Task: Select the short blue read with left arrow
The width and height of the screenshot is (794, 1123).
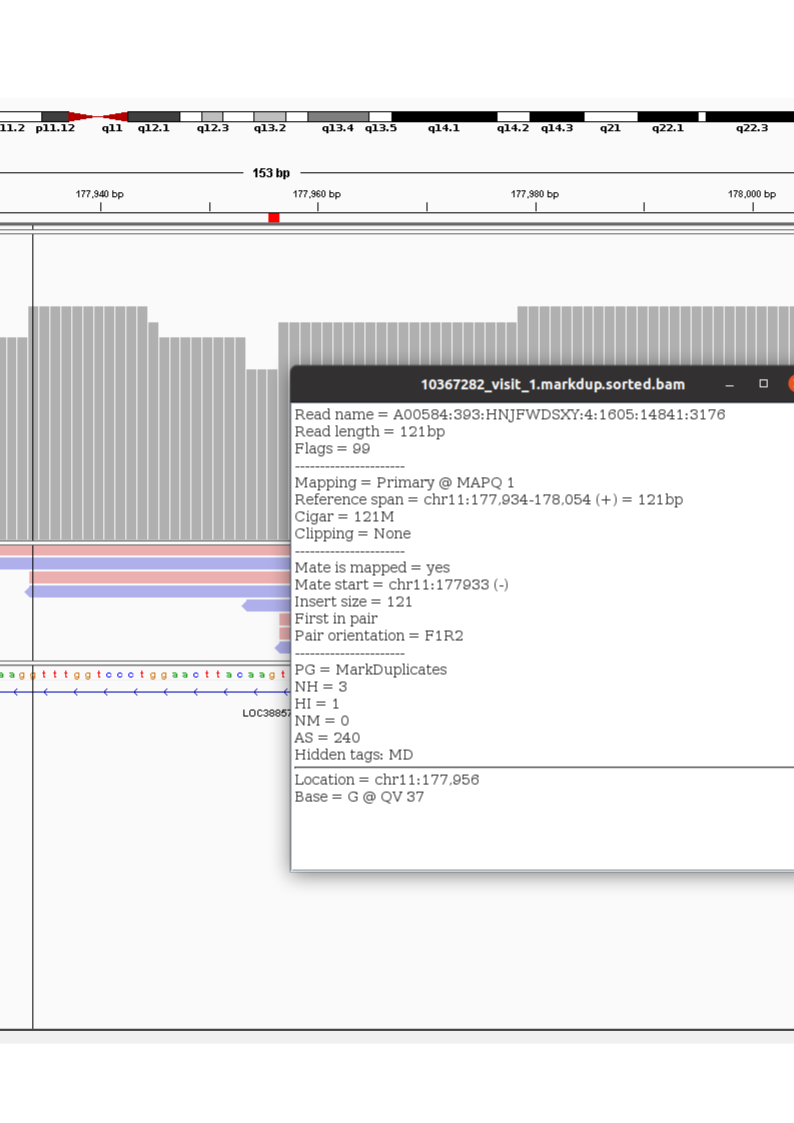Action: 265,605
